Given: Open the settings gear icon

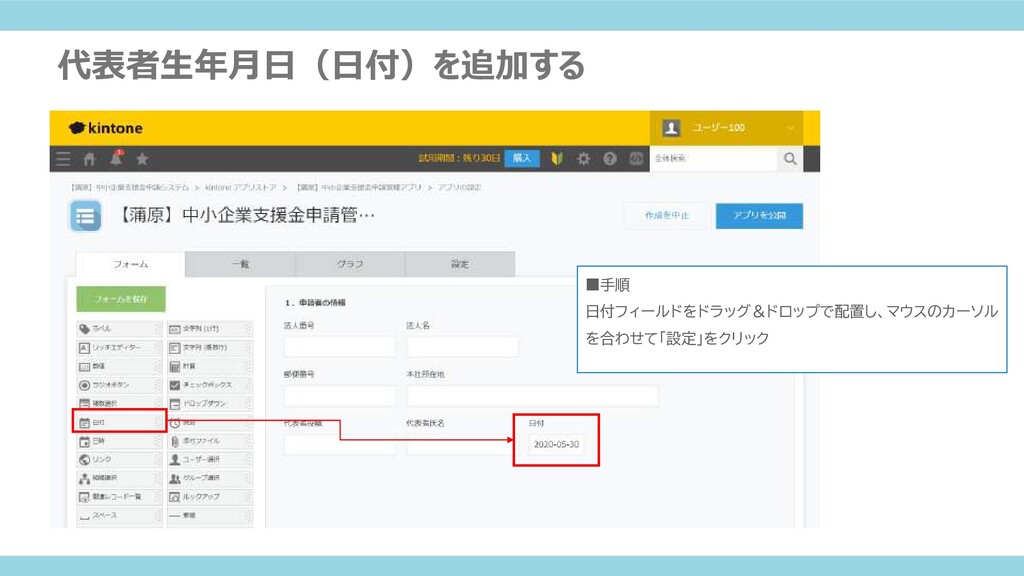Looking at the screenshot, I should coord(583,159).
